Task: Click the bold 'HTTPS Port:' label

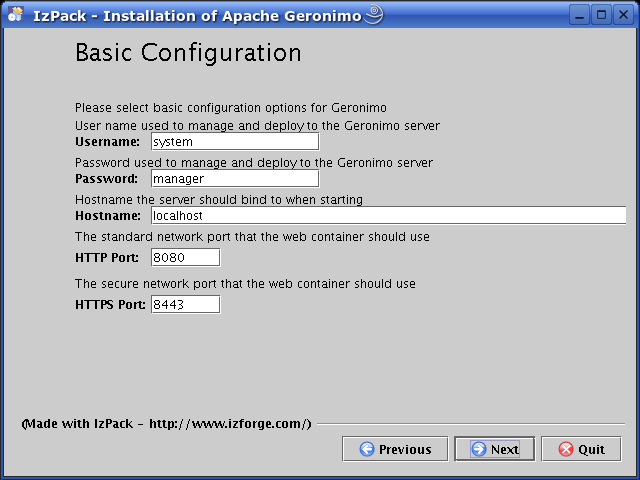Action: pos(111,304)
